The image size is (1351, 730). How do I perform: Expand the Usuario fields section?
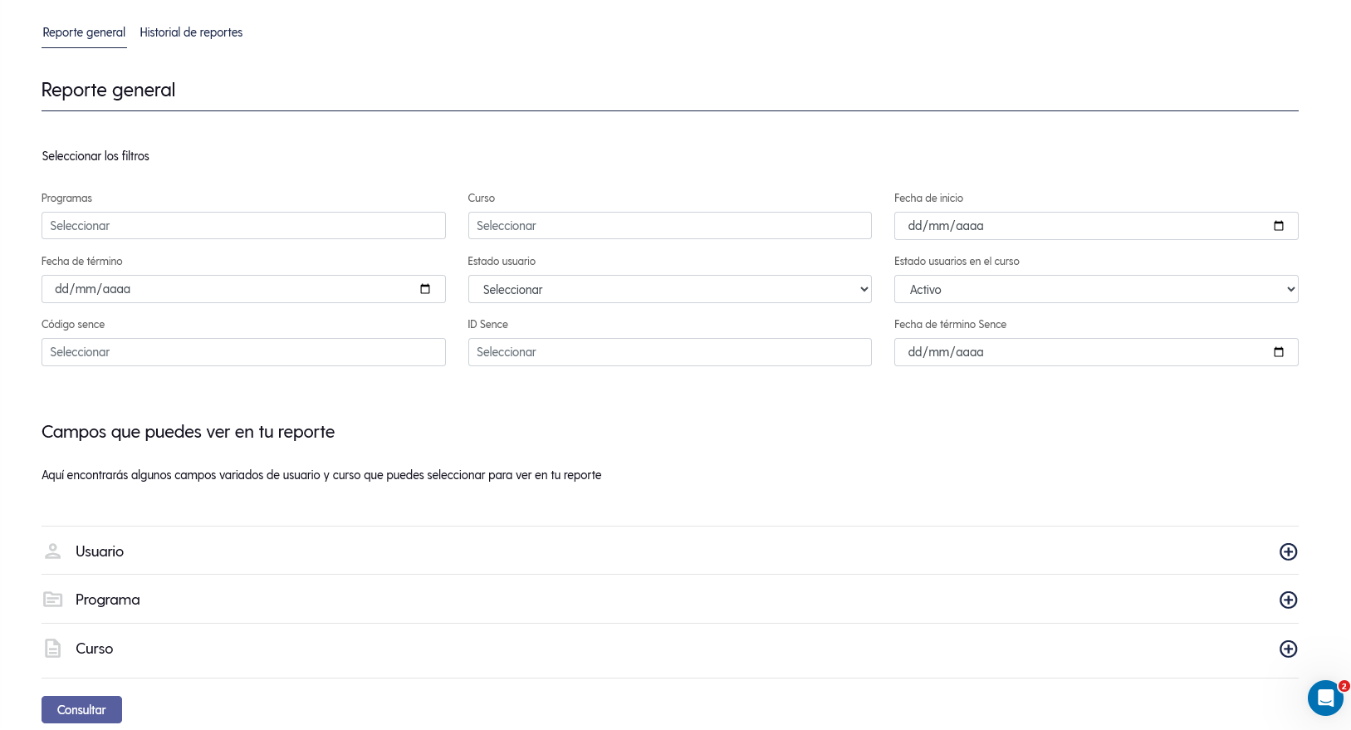[x=670, y=551]
